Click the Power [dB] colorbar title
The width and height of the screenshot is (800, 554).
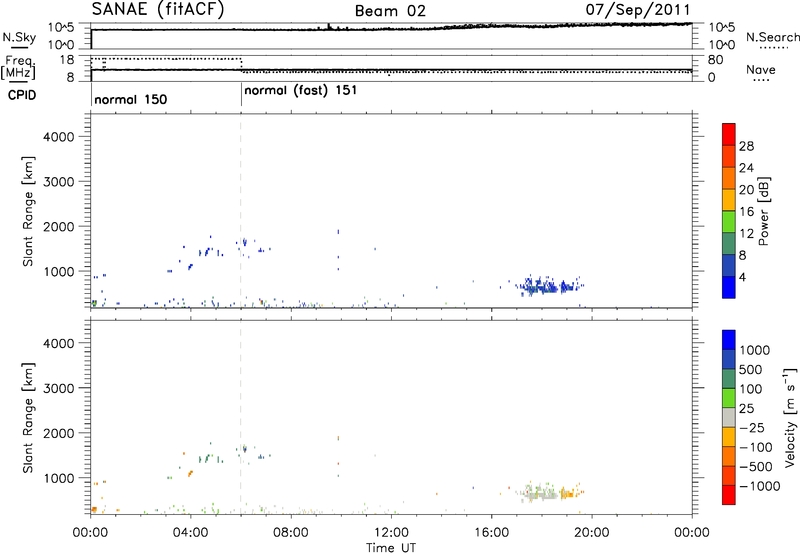[x=764, y=211]
